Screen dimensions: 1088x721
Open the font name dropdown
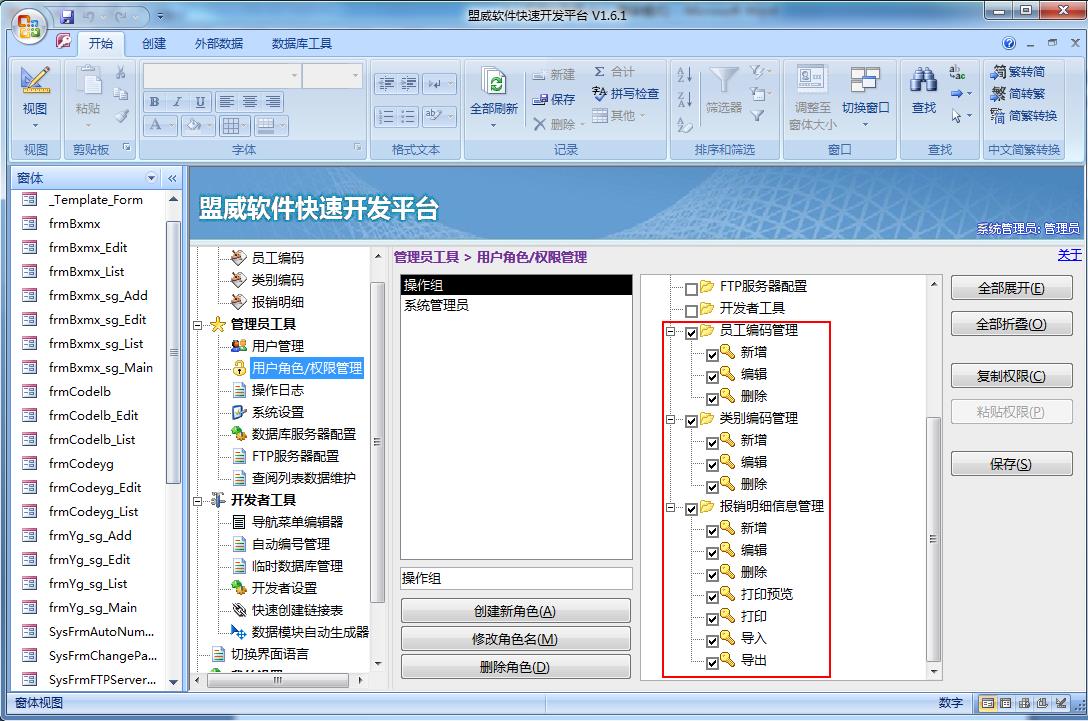click(293, 76)
